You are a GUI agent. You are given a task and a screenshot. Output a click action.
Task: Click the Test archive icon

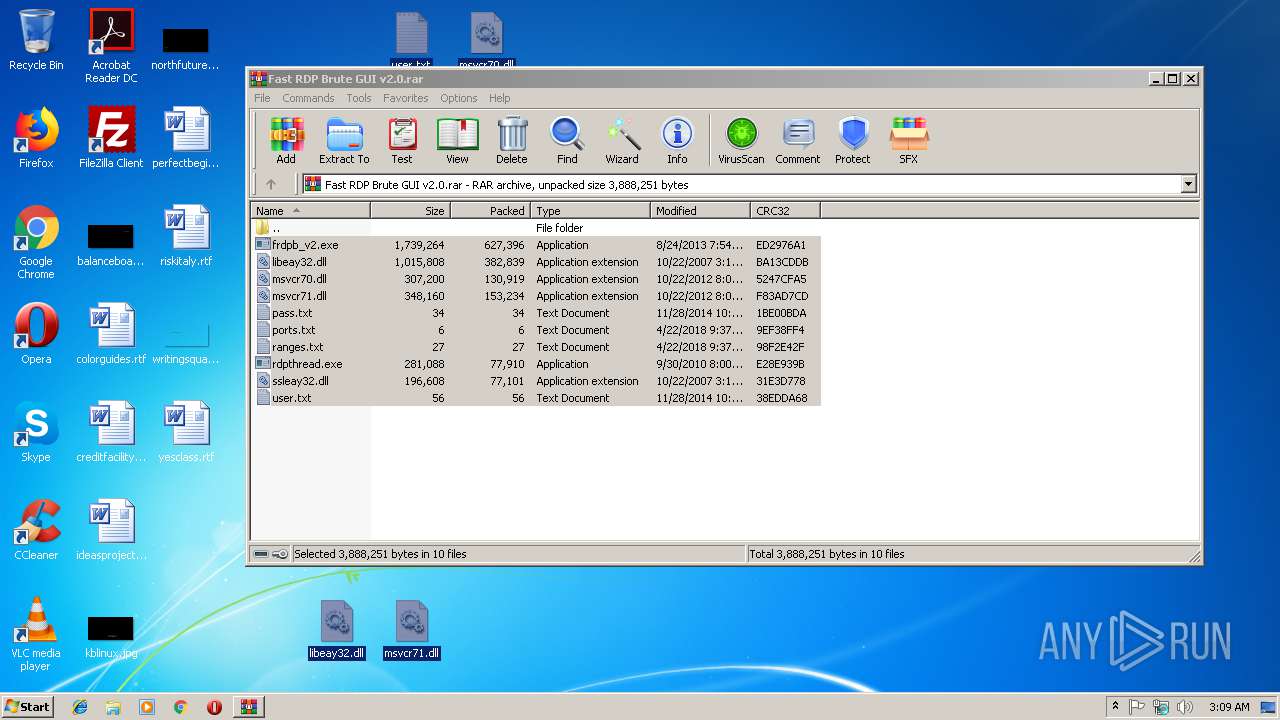coord(402,140)
